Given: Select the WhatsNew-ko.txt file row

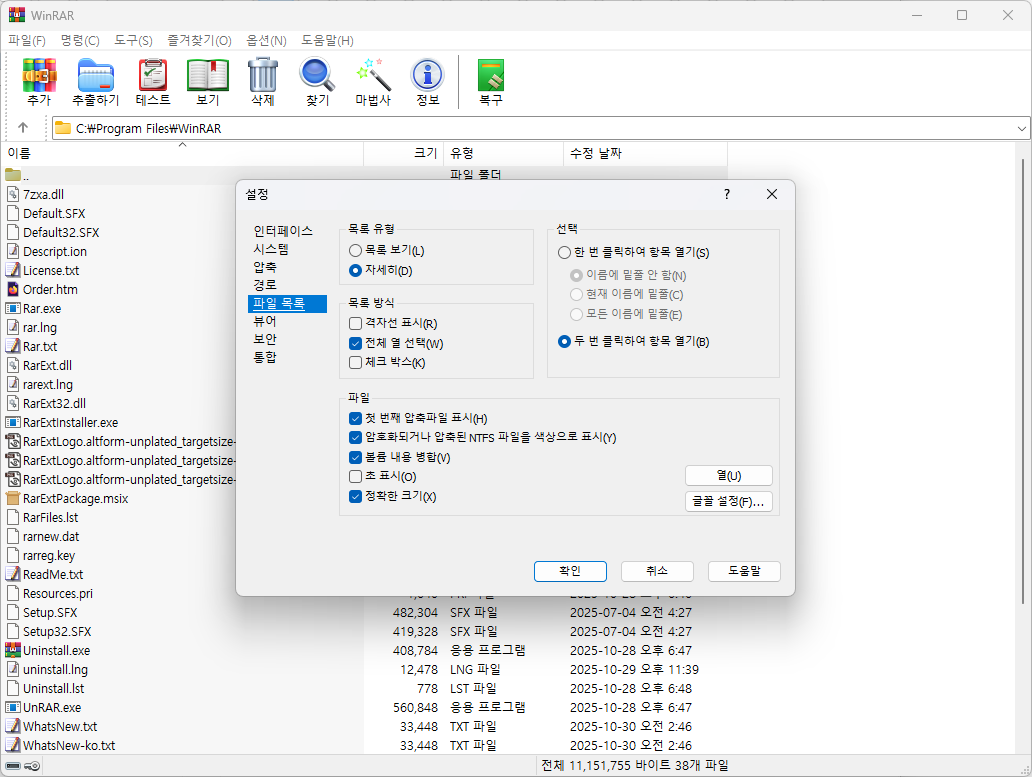Looking at the screenshot, I should 365,745.
